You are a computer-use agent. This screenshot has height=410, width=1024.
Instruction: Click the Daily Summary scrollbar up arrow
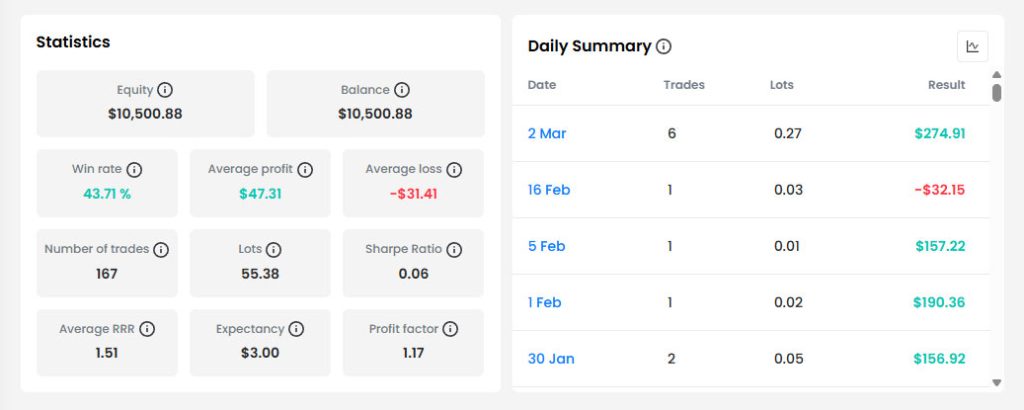click(996, 75)
